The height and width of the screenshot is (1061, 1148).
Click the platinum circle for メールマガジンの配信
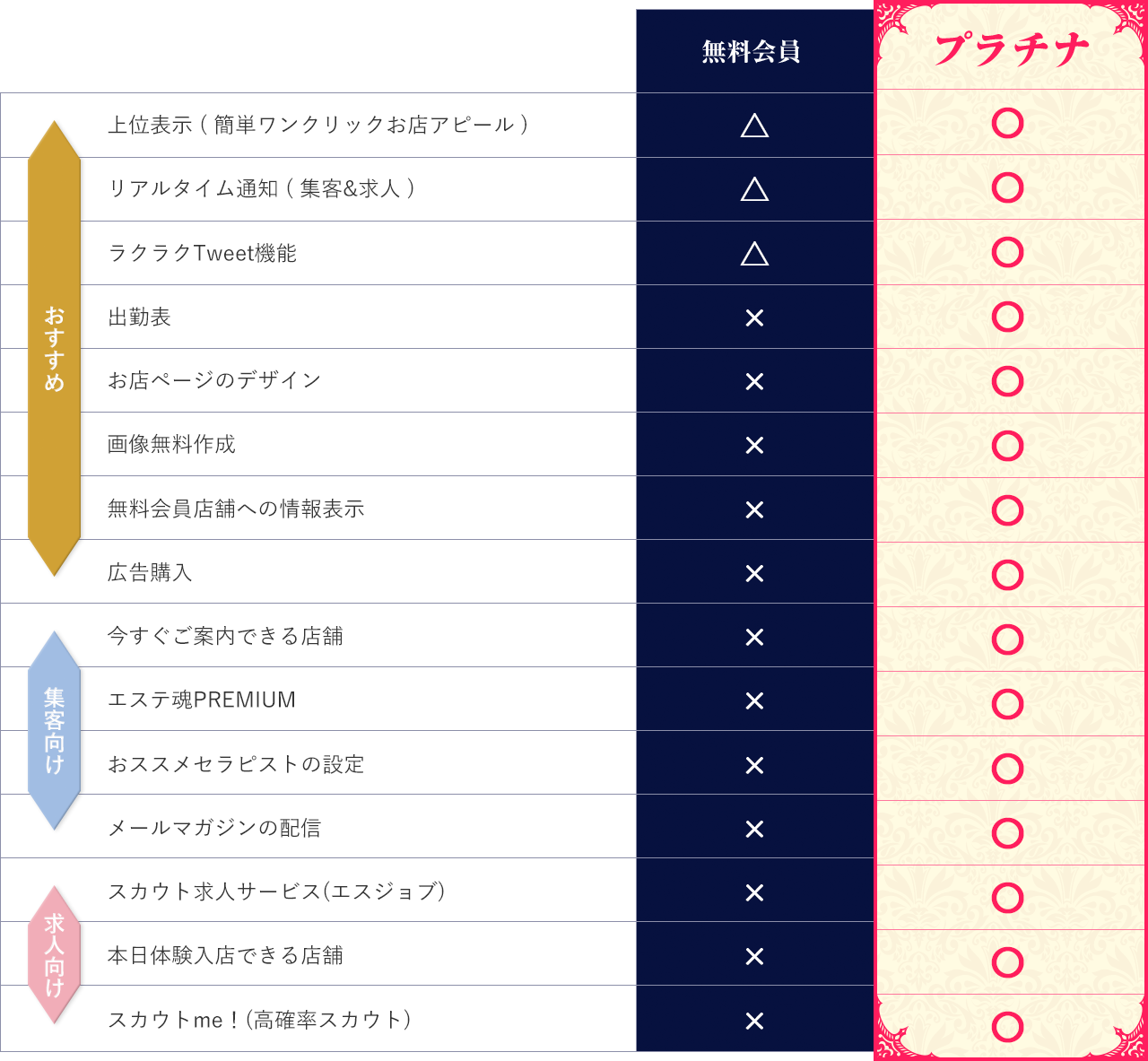(x=1008, y=833)
